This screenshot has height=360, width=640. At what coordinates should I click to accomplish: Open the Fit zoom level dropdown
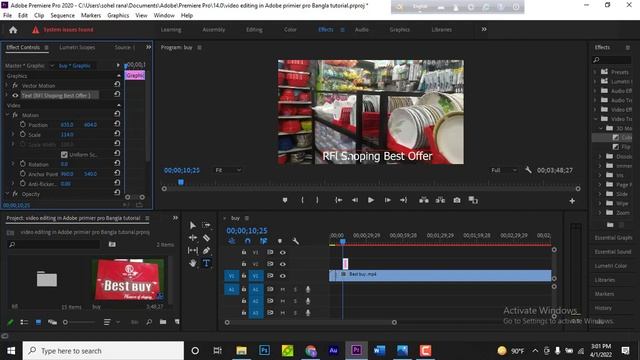click(x=228, y=170)
